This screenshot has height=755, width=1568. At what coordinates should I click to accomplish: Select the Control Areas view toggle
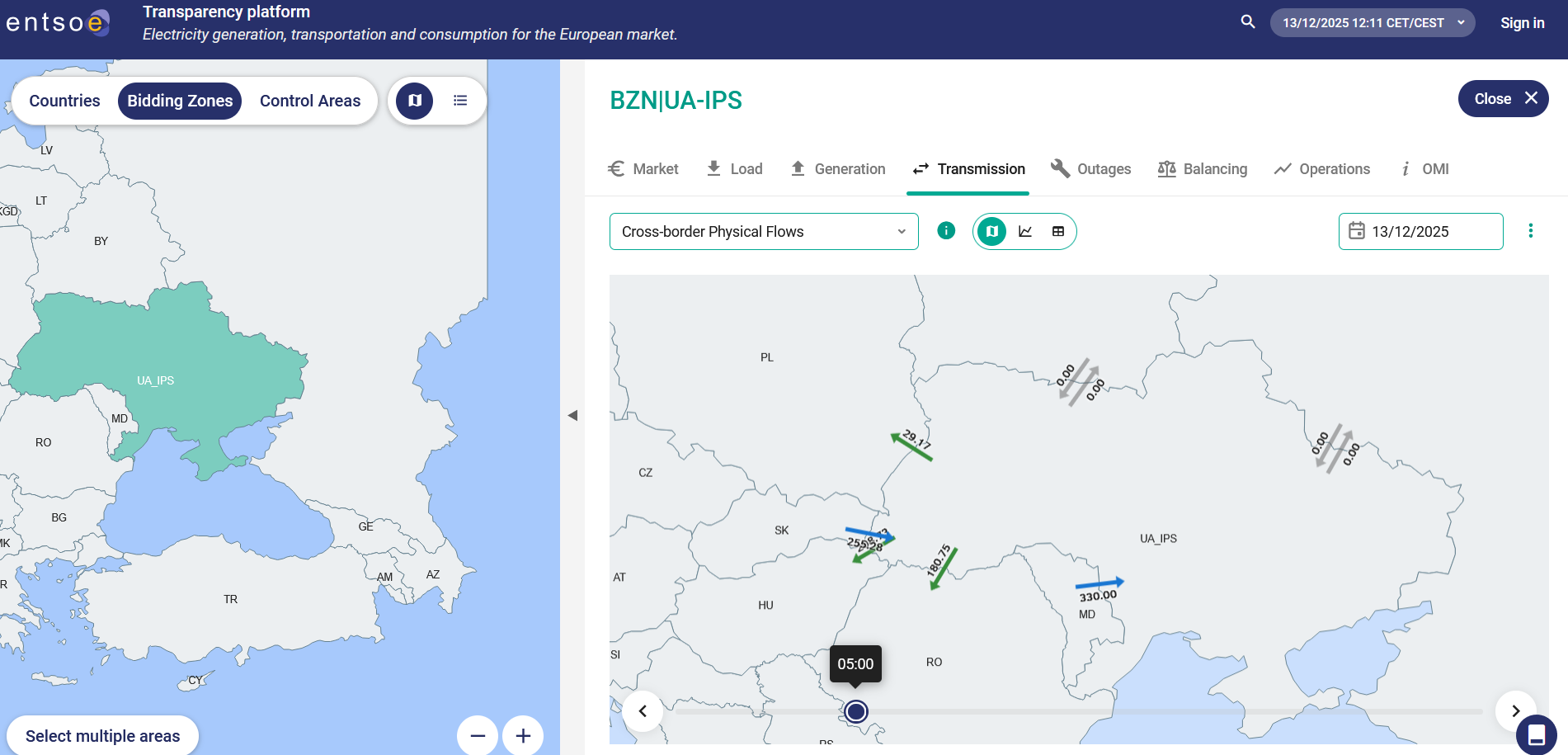click(x=310, y=101)
